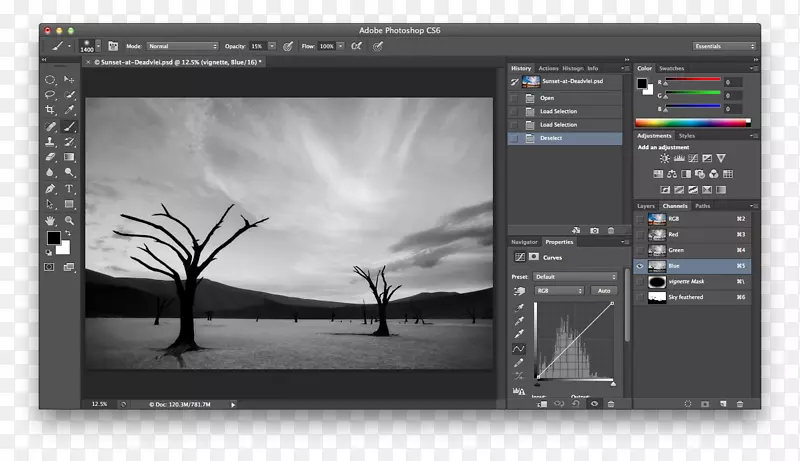The height and width of the screenshot is (461, 800).
Task: Select the Crop tool
Action: 49,110
